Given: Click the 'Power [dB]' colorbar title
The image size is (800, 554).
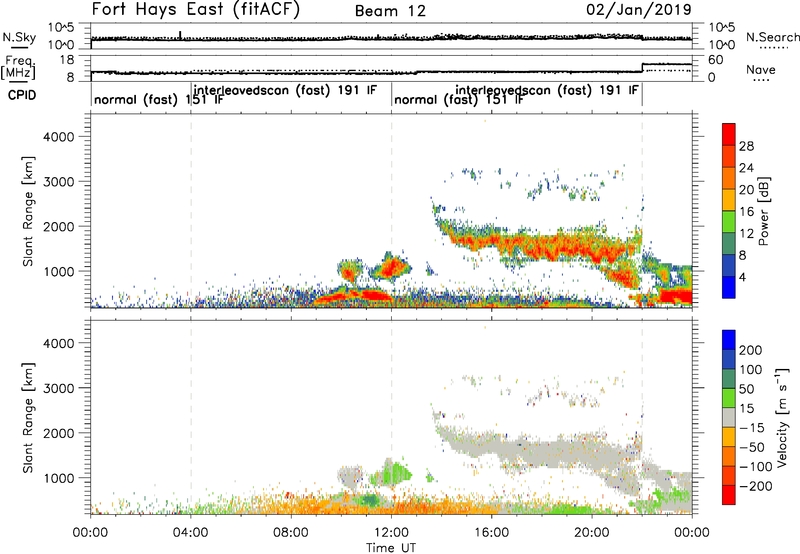Looking at the screenshot, I should click(x=763, y=211).
